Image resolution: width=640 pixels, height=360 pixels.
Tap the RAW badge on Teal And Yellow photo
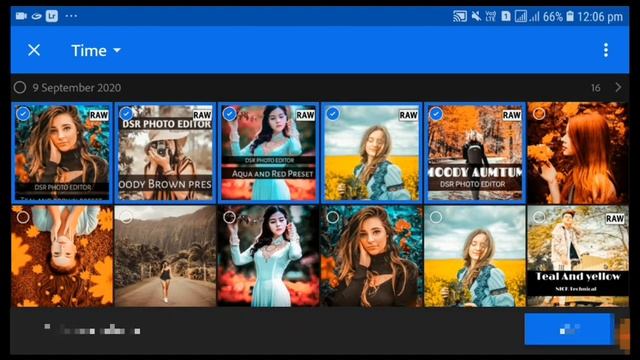coord(615,218)
